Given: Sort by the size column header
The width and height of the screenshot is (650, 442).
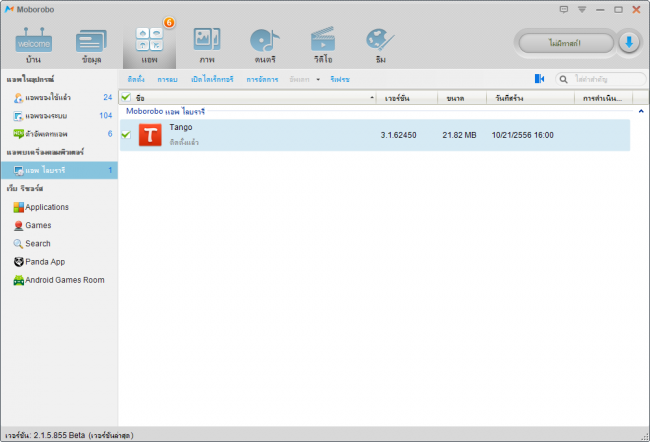Looking at the screenshot, I should (462, 98).
